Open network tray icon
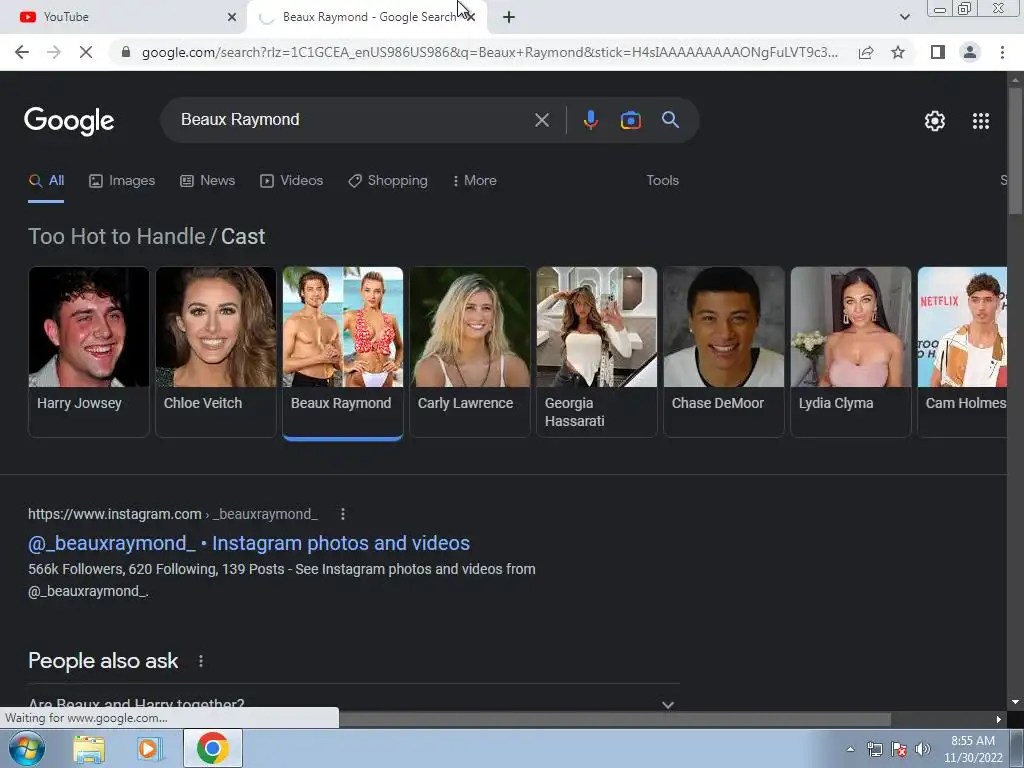This screenshot has height=768, width=1024. point(874,749)
